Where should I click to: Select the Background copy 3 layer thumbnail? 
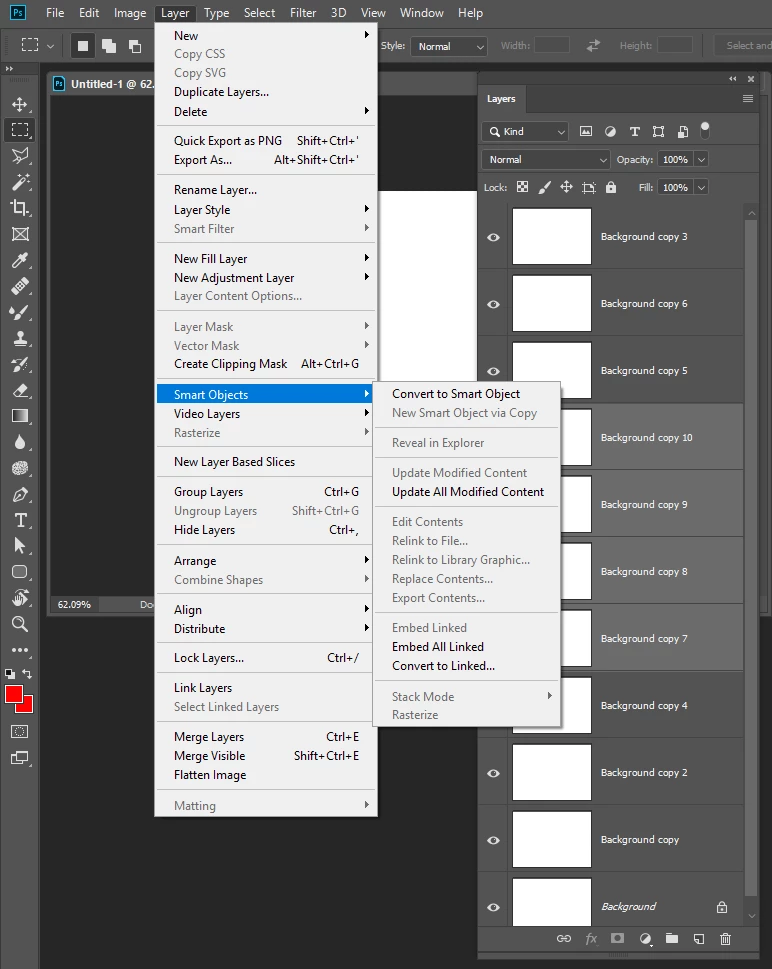pos(552,237)
